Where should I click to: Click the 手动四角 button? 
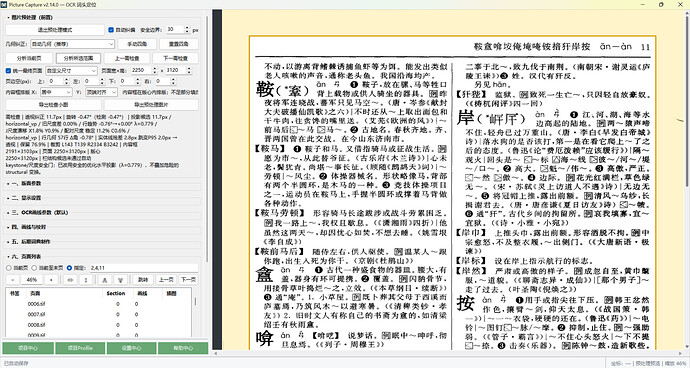136,44
